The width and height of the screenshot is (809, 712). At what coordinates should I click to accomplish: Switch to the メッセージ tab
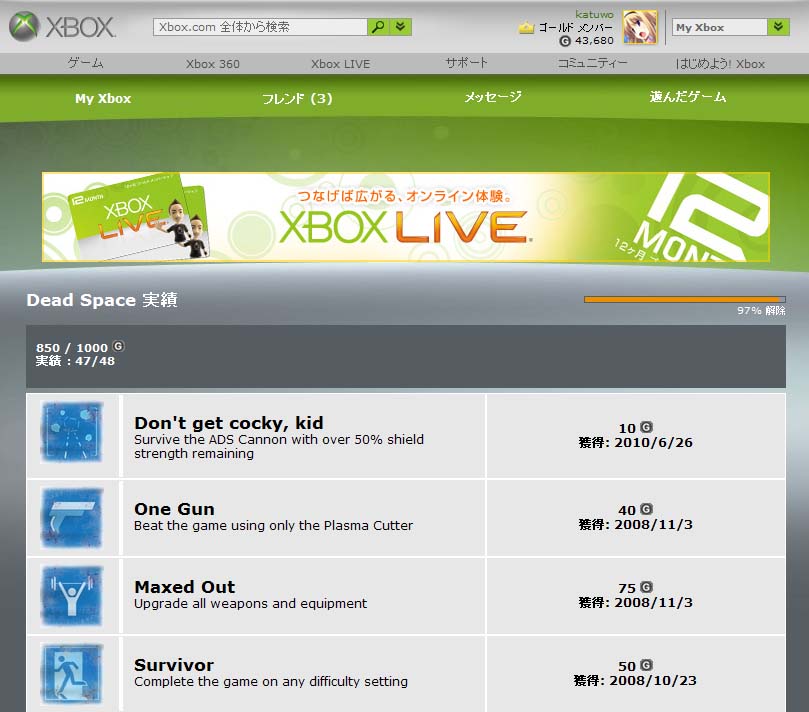493,97
